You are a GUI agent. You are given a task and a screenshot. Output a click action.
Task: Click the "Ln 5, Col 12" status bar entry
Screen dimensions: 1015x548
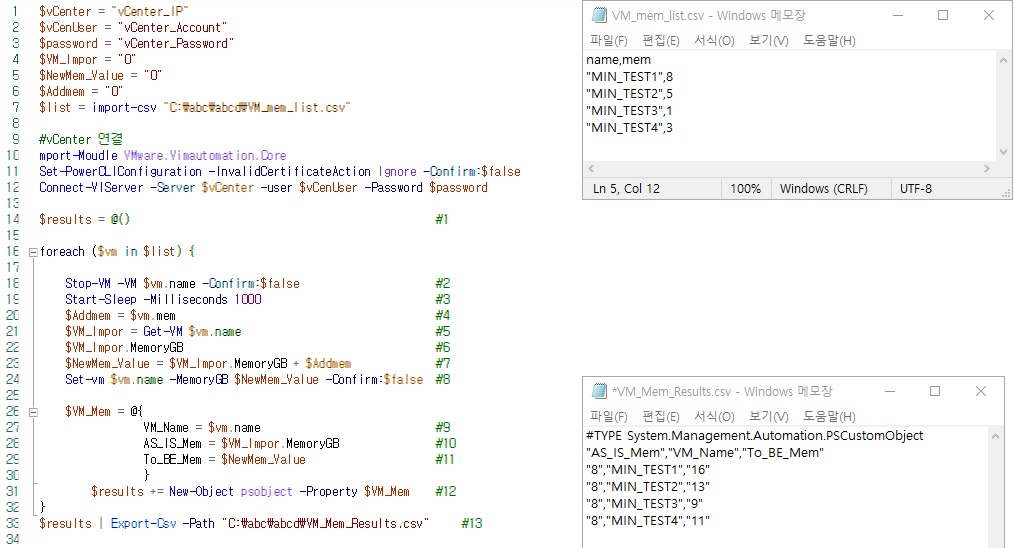[627, 189]
